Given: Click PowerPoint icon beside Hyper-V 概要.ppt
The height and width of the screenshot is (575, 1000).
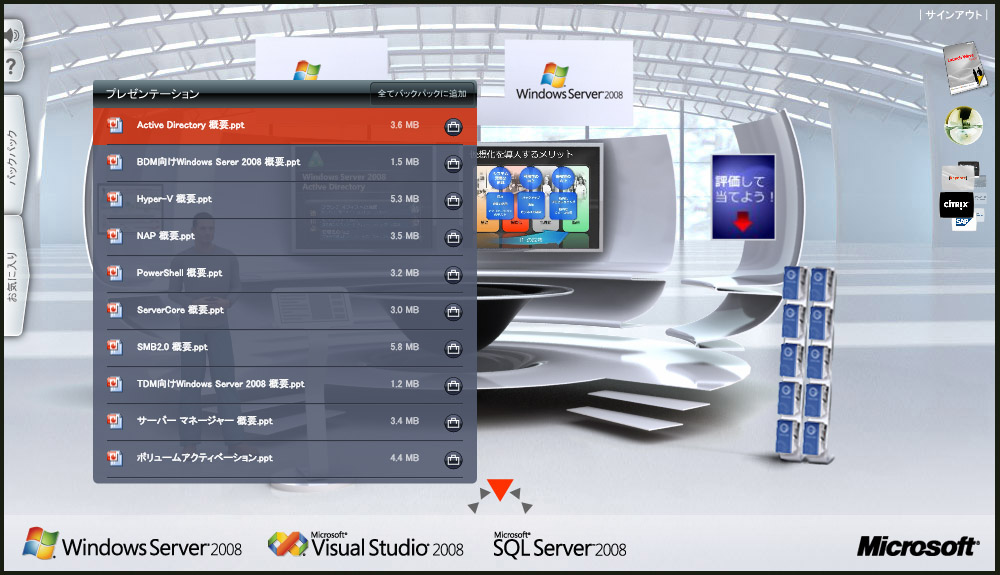Looking at the screenshot, I should coord(115,199).
